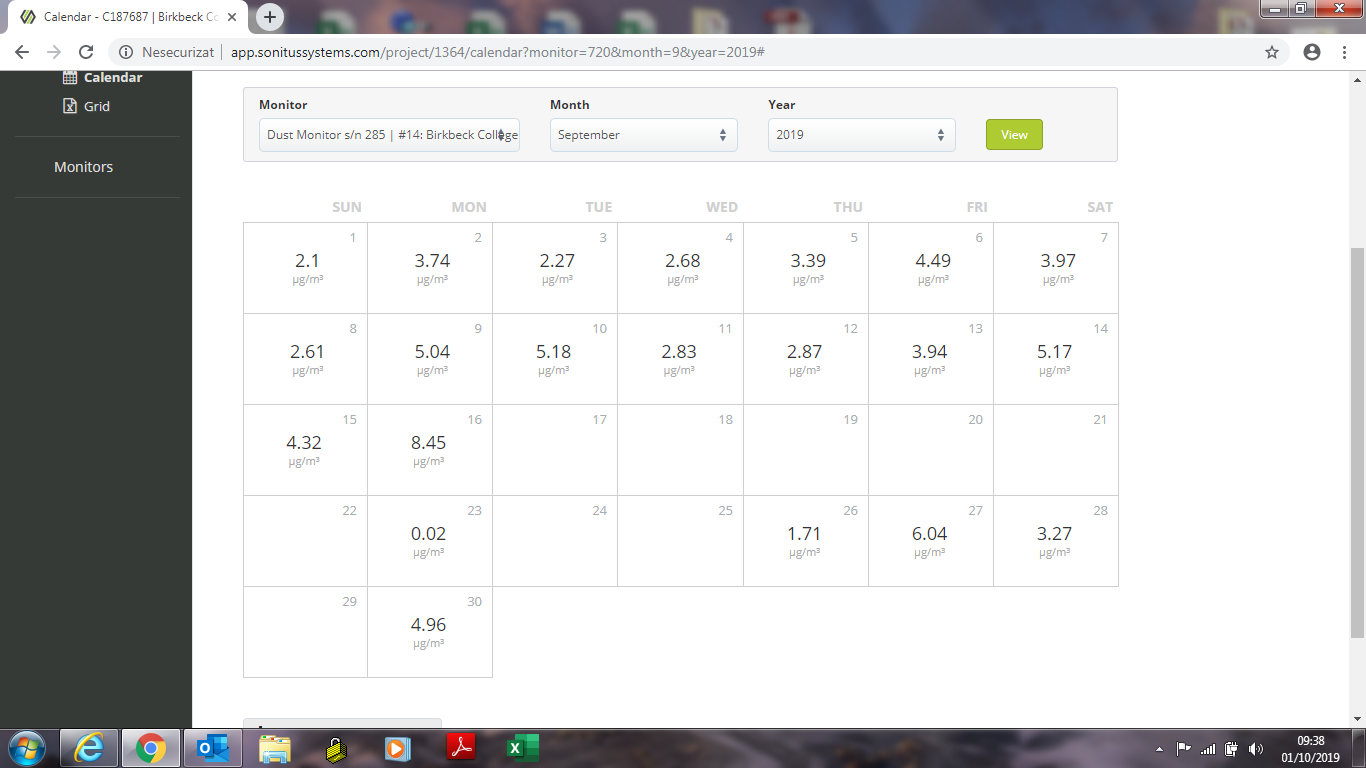
Task: Click the site info icon beside Nesecurizat
Action: click(x=125, y=52)
